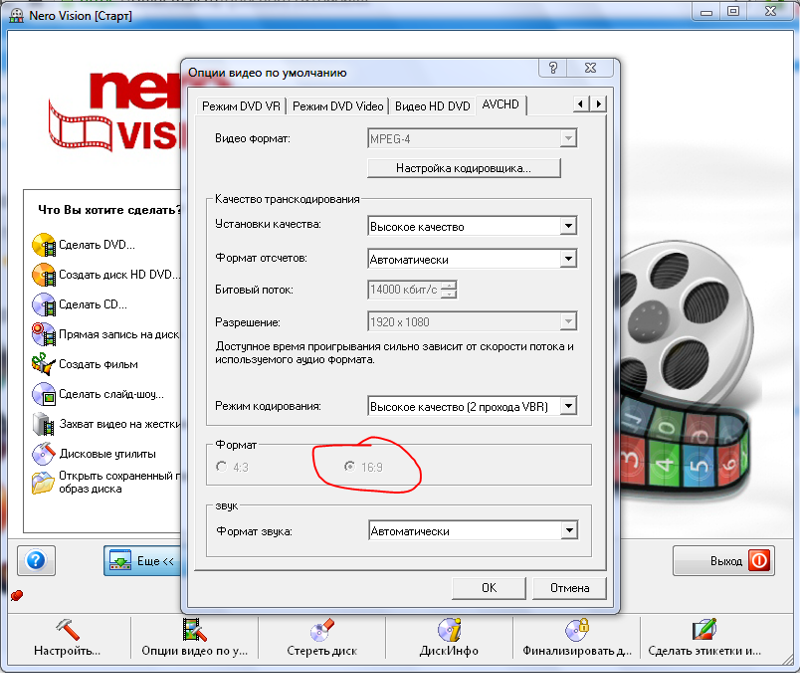Click the Битовый поток 14000 кбит/с field
Screen dimensions: 800x673
404,289
